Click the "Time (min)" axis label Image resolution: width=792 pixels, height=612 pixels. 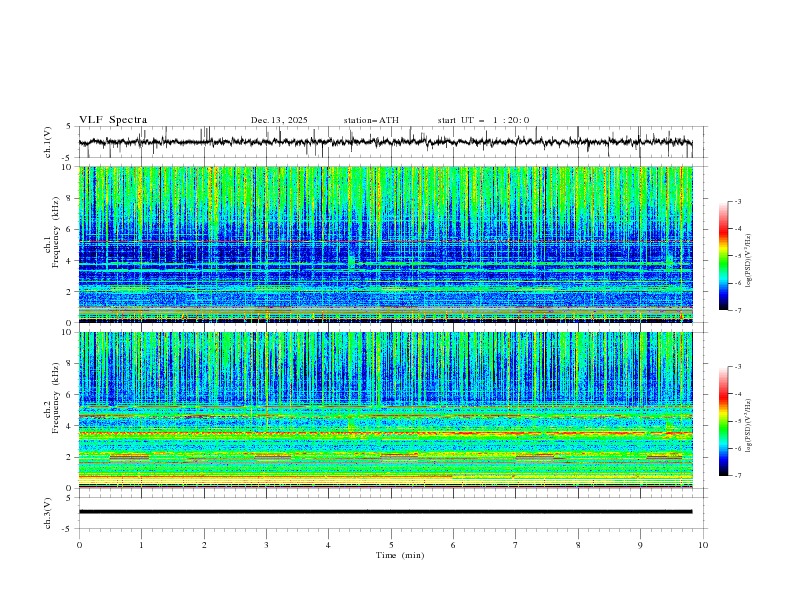400,555
